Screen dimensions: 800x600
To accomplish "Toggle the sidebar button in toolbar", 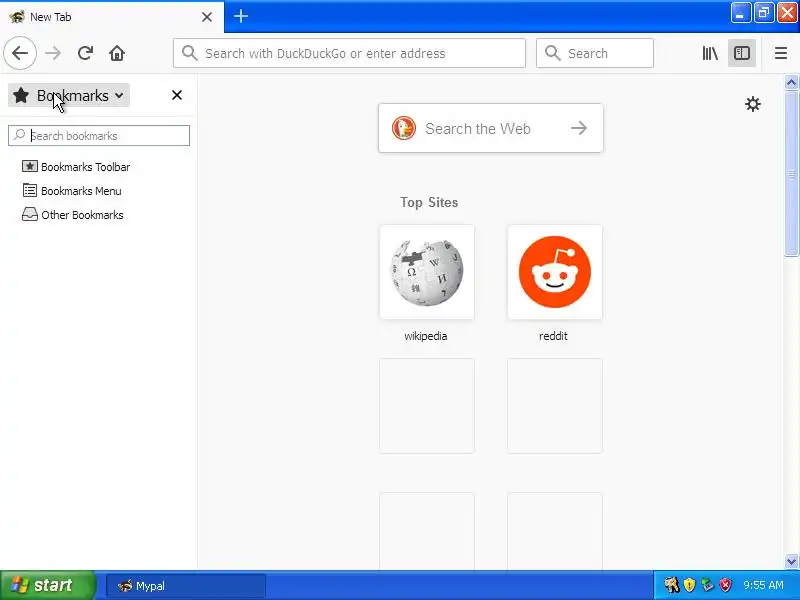I will pyautogui.click(x=742, y=53).
